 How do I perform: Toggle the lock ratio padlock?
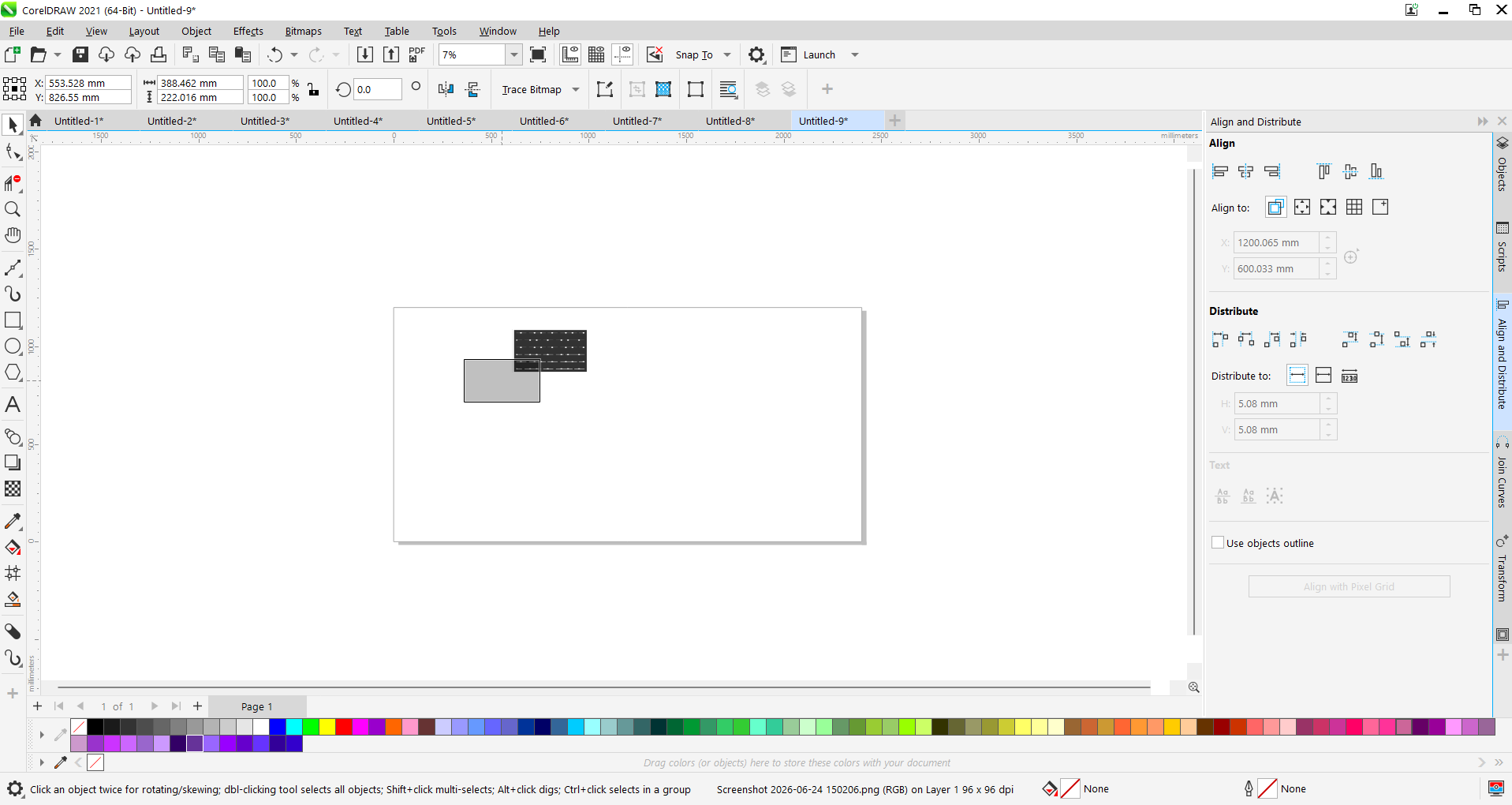coord(313,89)
